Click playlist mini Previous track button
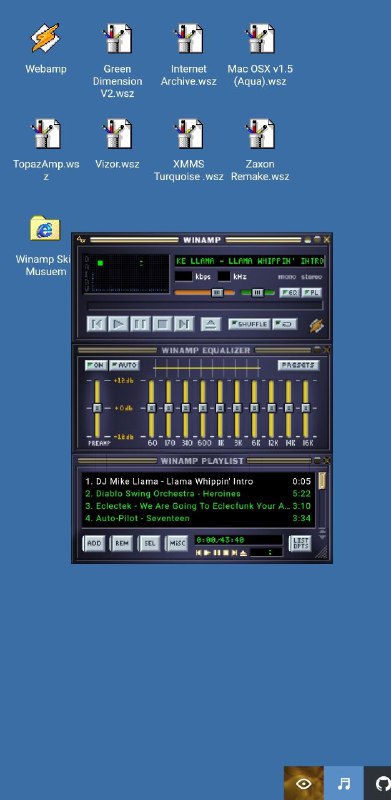 pos(199,553)
